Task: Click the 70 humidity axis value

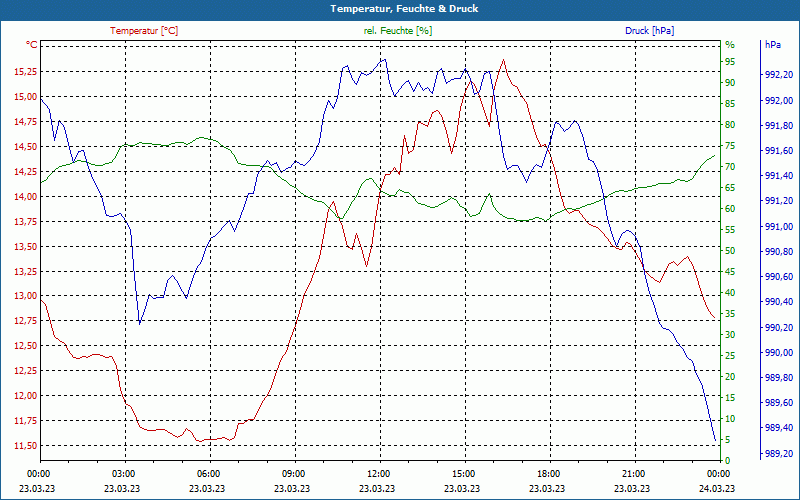Action: tap(730, 167)
